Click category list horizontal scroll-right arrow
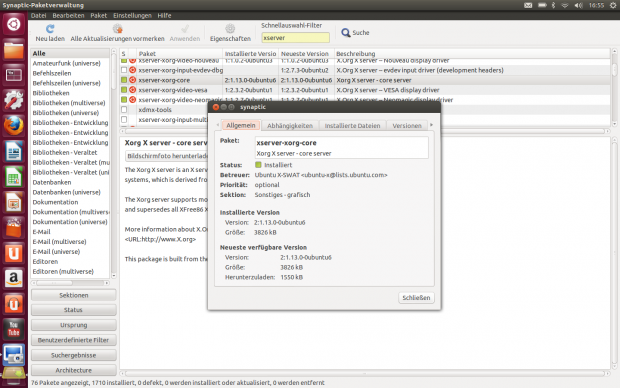Screen dimensions: 620x388 [106, 283]
